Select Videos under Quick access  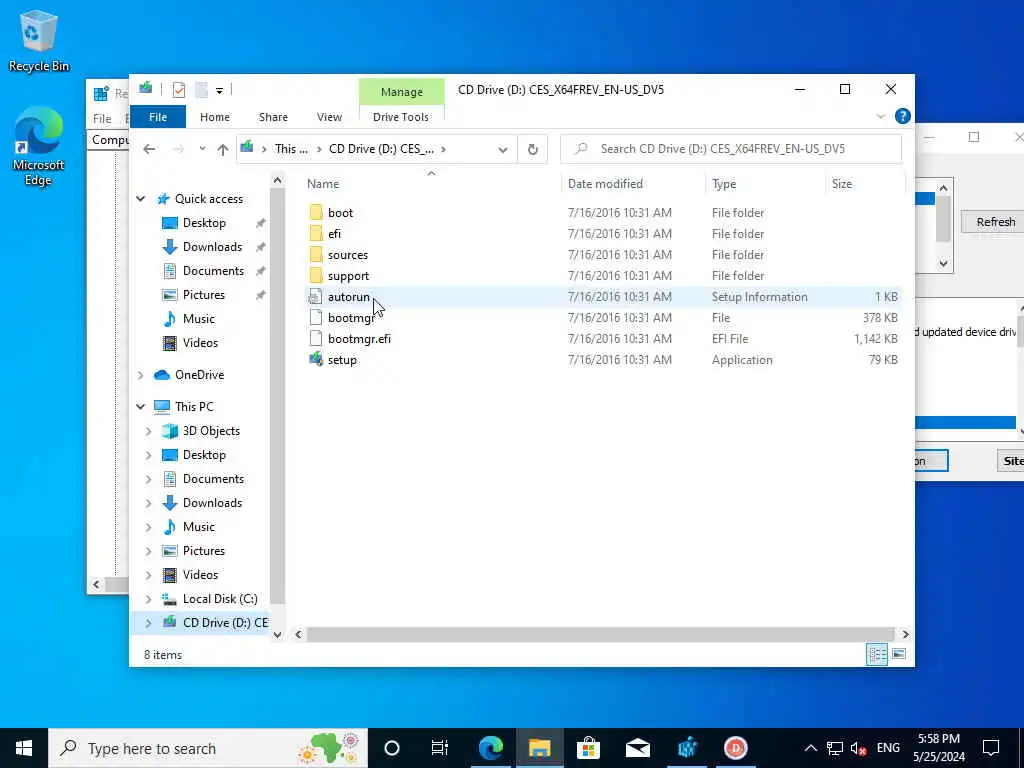click(x=200, y=343)
